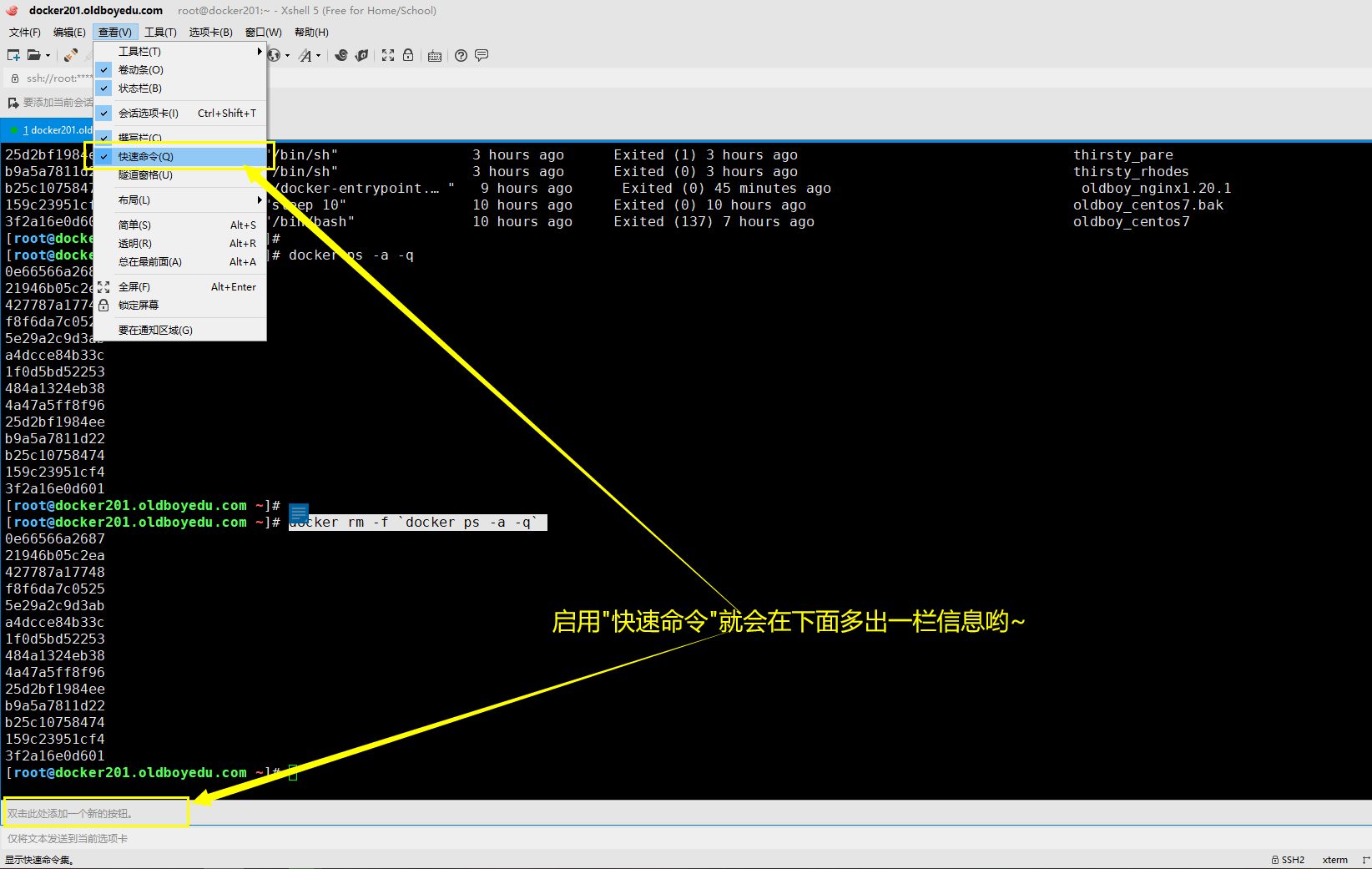Click the open folder toolbar icon
Image resolution: width=1372 pixels, height=869 pixels.
click(x=33, y=55)
